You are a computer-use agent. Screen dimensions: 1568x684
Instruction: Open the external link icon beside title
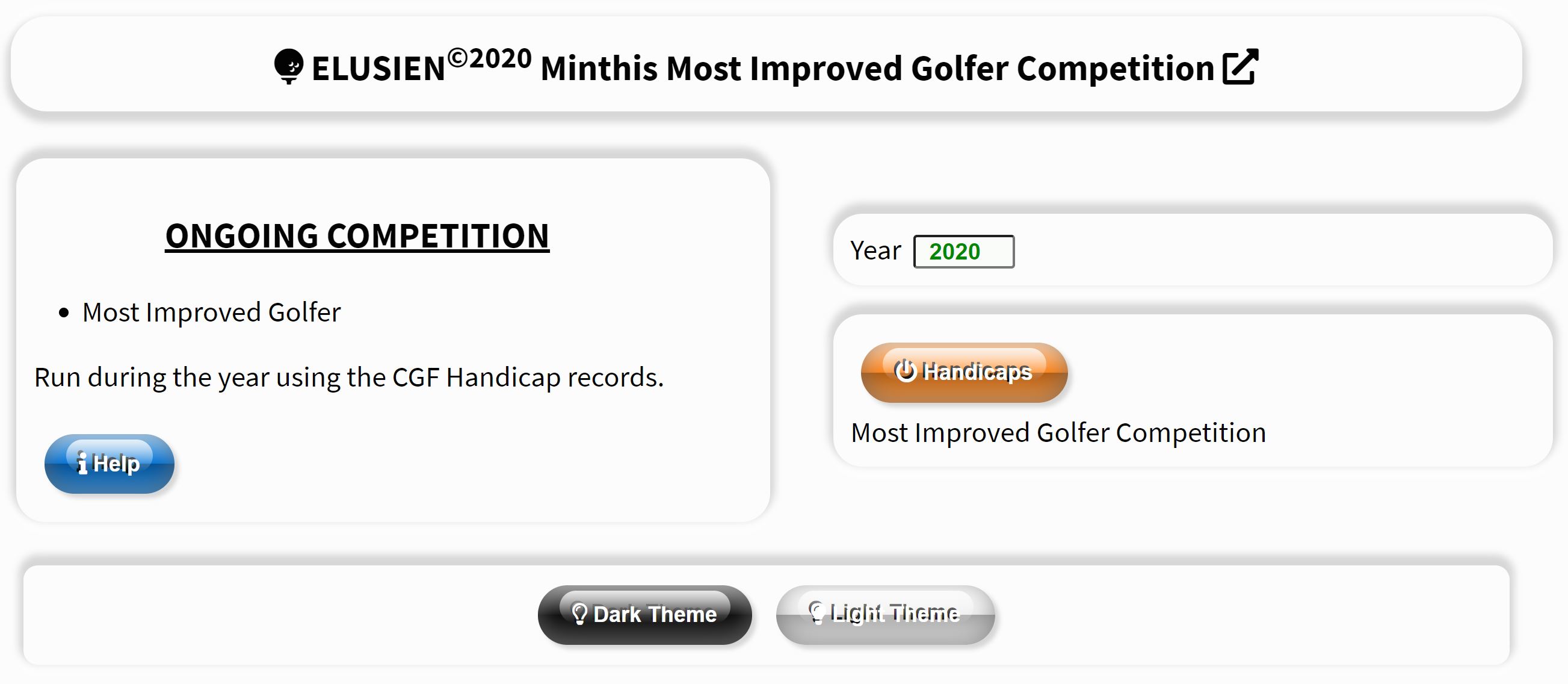tap(1240, 66)
